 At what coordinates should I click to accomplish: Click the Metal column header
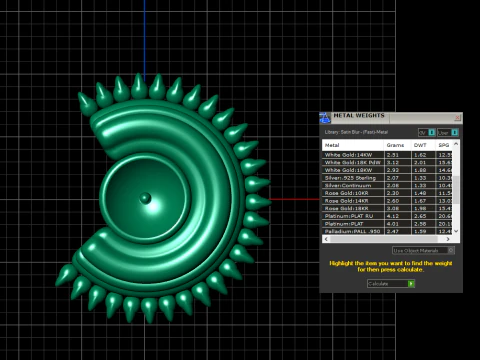point(353,145)
